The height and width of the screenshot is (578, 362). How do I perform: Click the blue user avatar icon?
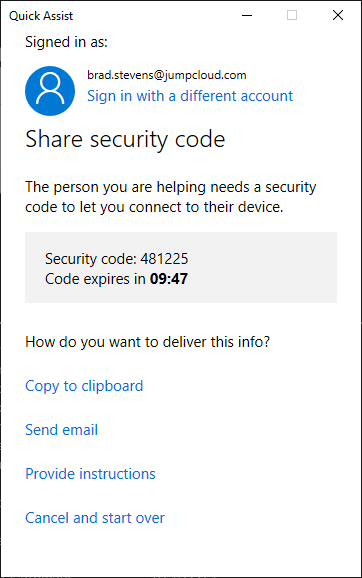coord(50,91)
